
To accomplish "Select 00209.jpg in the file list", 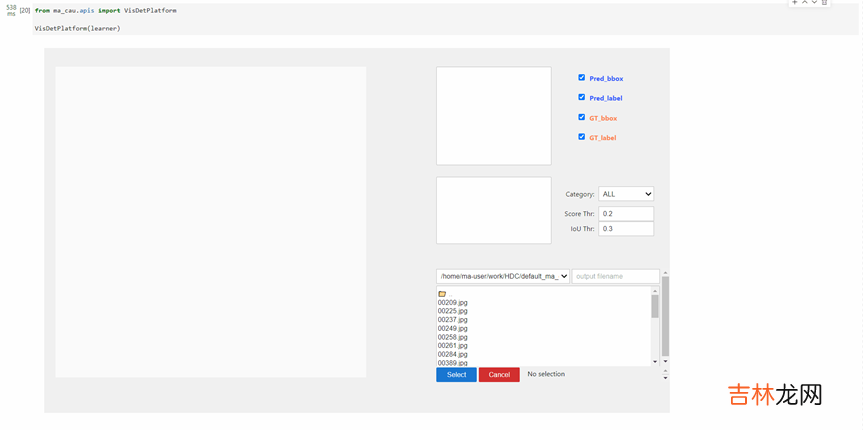I will 453,303.
